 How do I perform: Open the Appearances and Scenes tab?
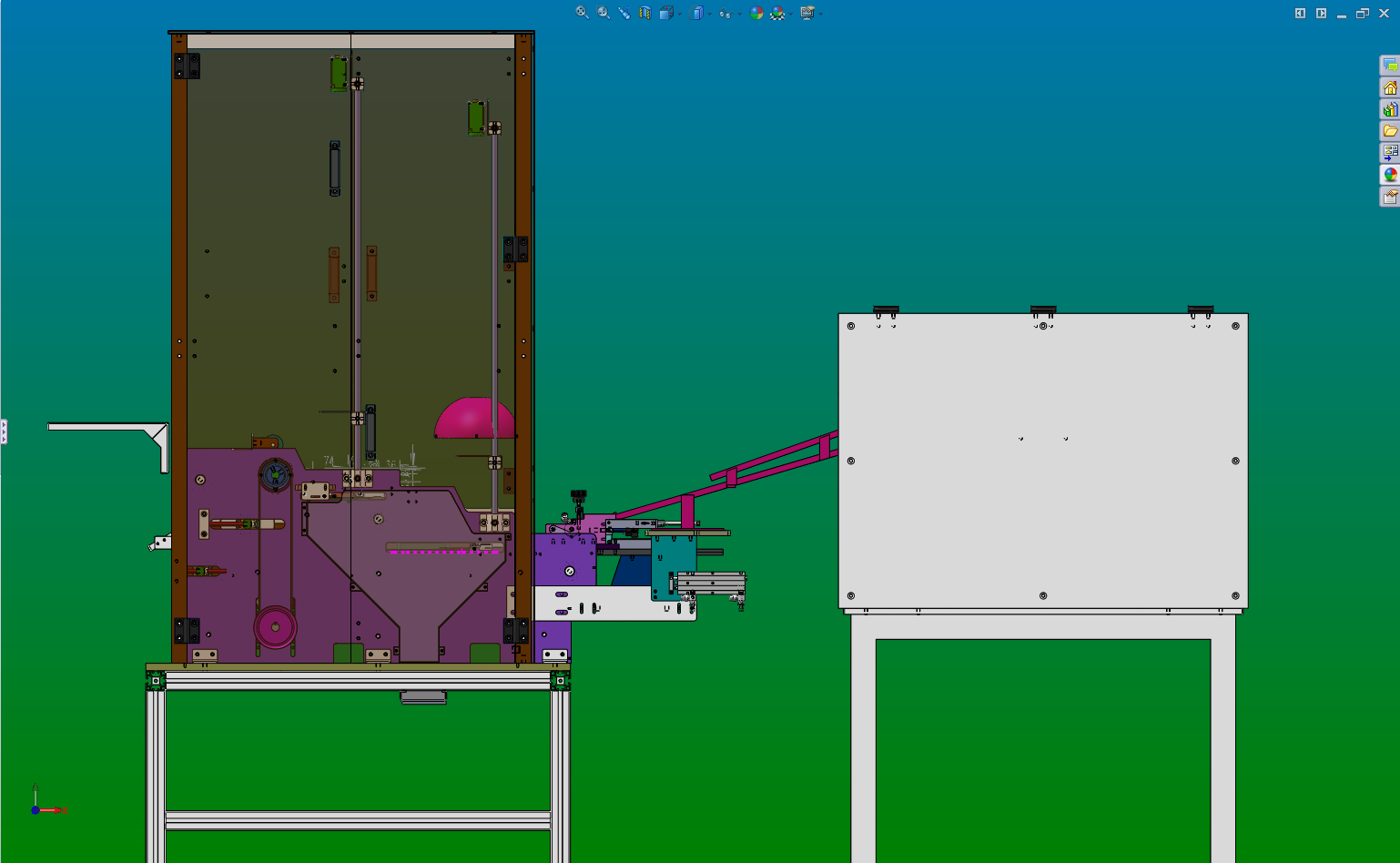[1390, 175]
